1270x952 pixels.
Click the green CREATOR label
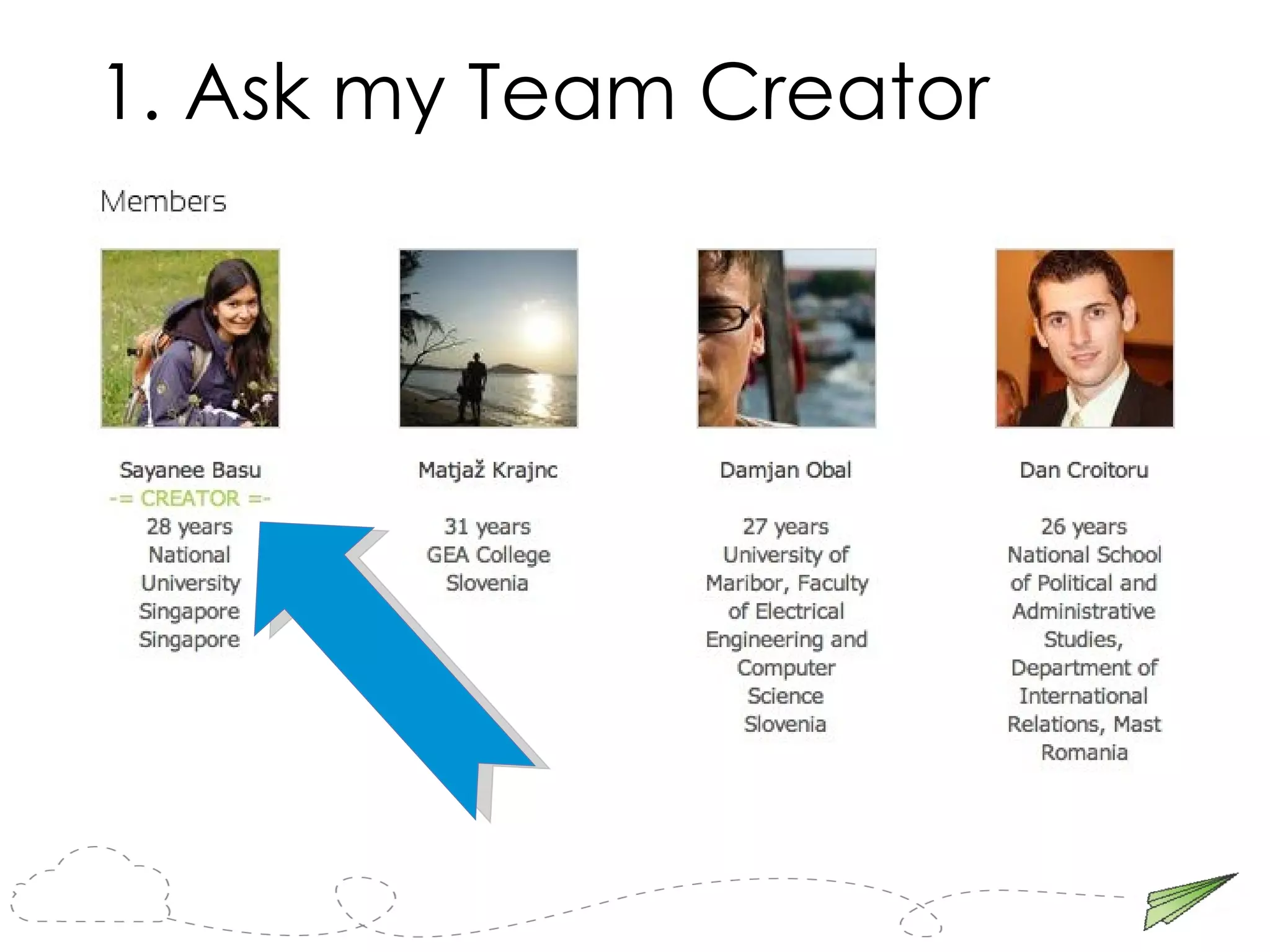190,498
